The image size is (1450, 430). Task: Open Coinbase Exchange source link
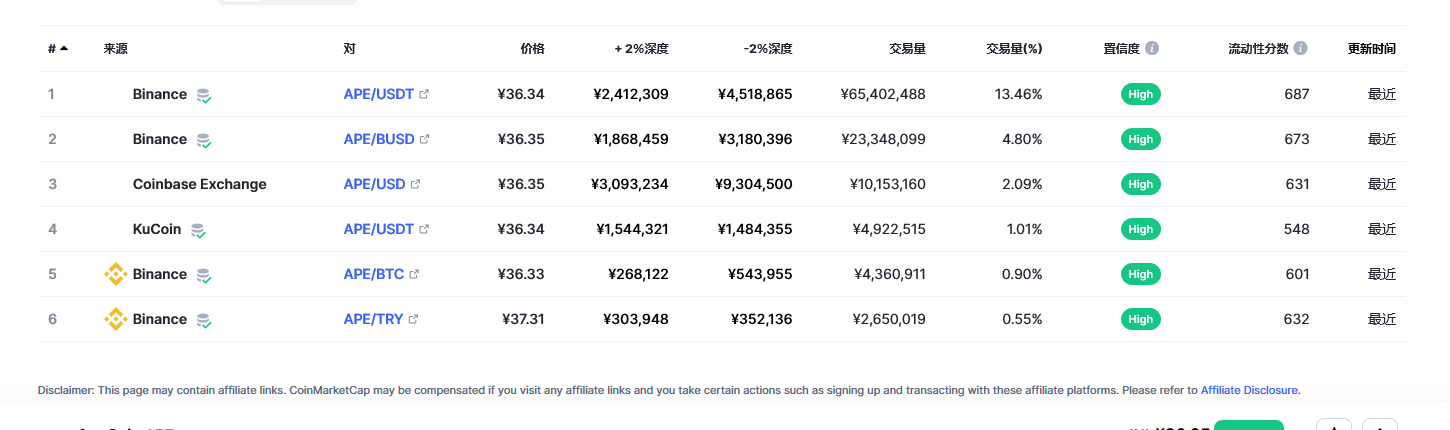click(x=200, y=184)
